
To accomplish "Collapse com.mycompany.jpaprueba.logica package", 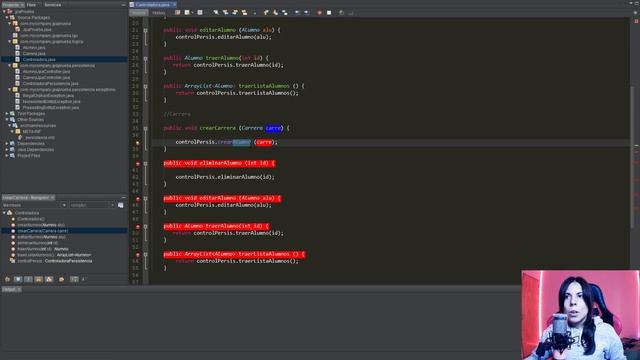I will tap(10, 41).
